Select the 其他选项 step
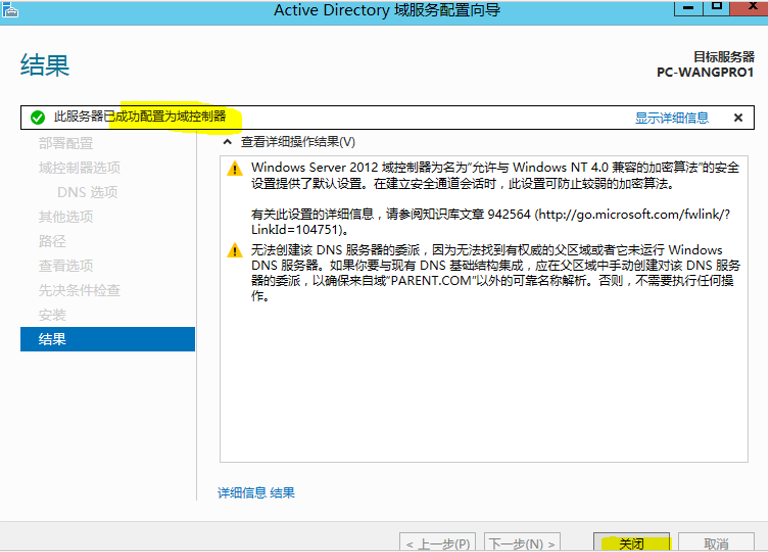 click(x=66, y=217)
